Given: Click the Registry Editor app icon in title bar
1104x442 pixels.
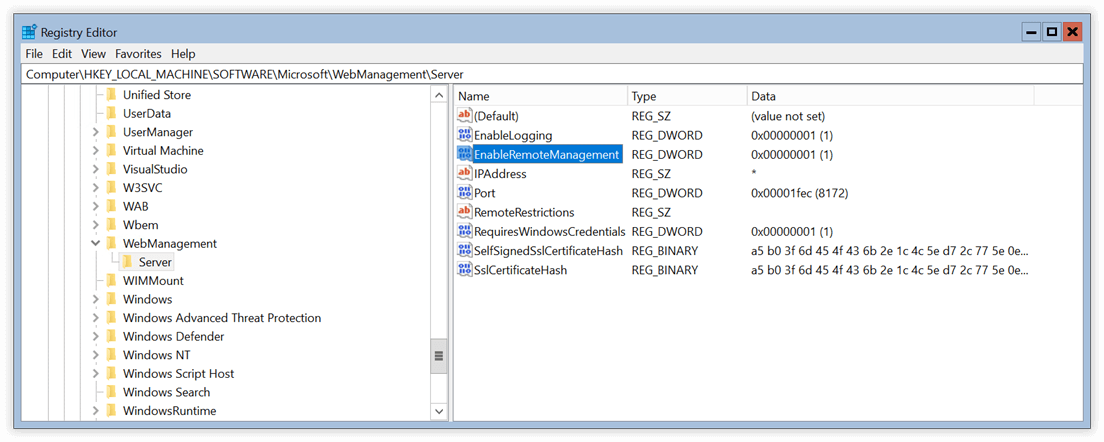Looking at the screenshot, I should tap(30, 32).
